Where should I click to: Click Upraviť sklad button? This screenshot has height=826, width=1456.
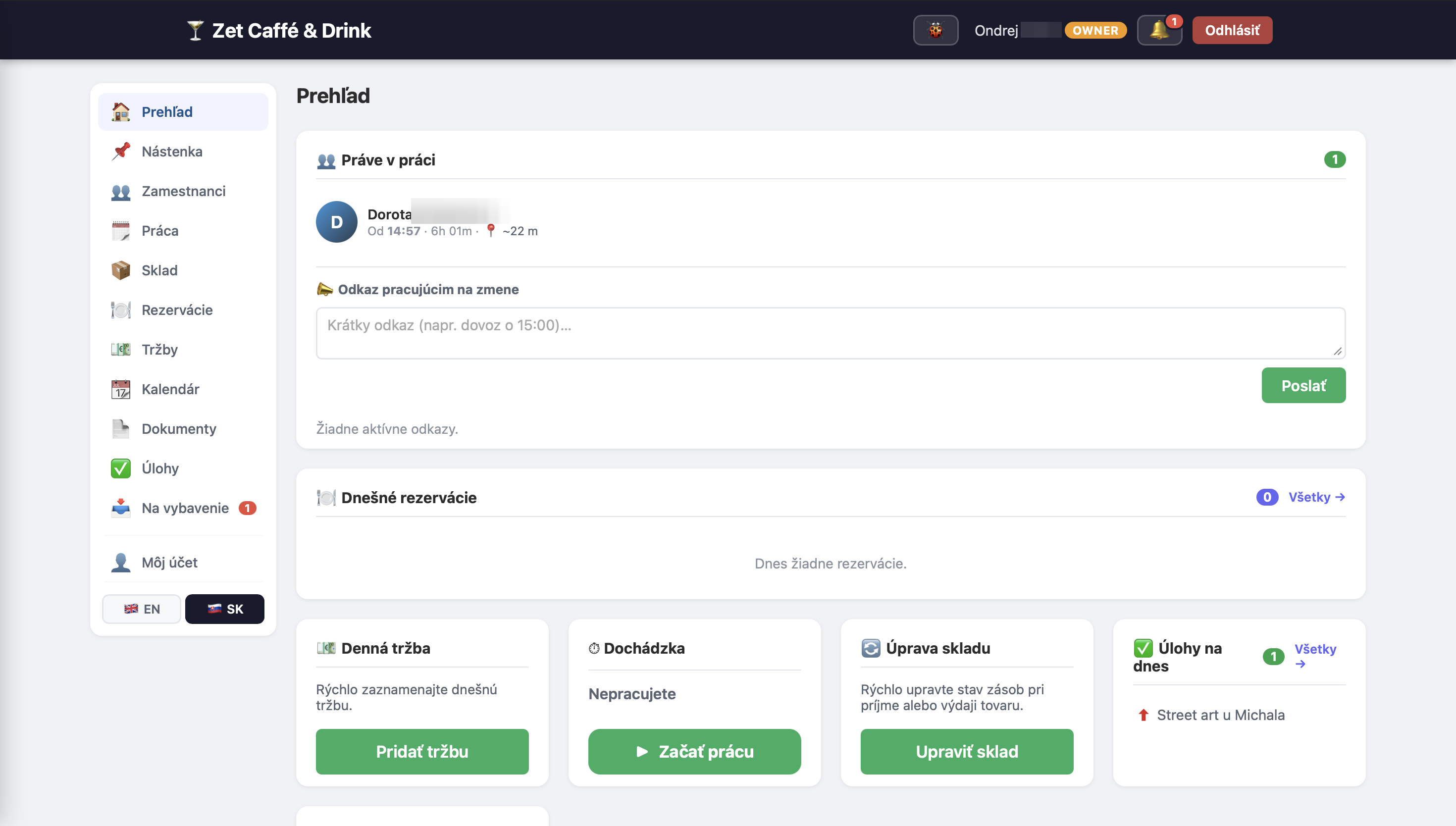tap(967, 752)
